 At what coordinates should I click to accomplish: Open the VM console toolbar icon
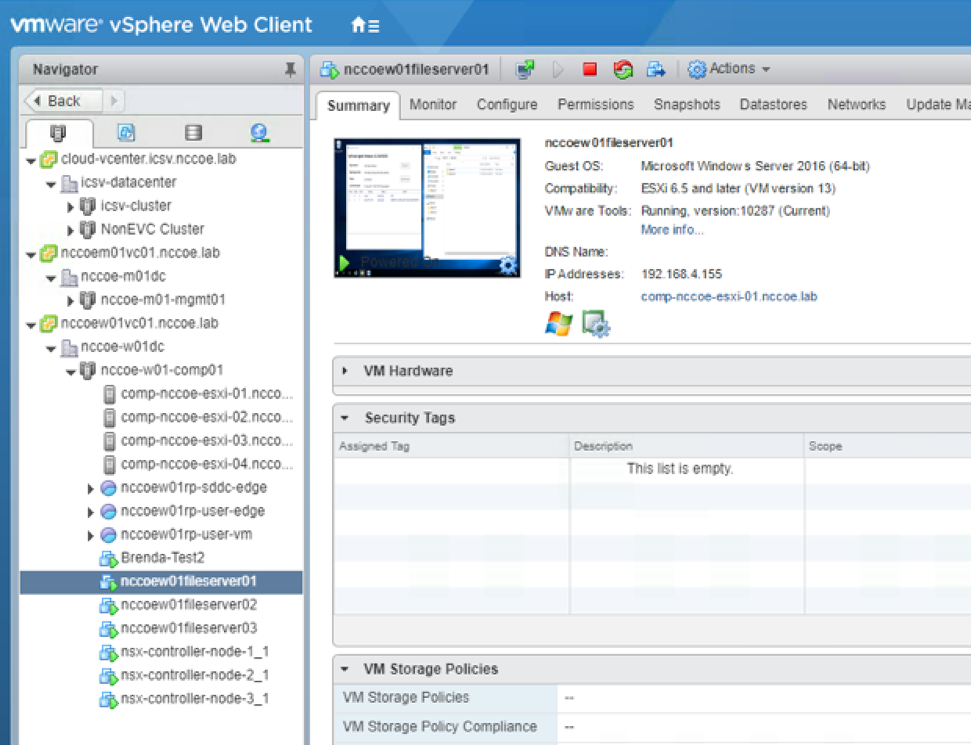[x=525, y=69]
